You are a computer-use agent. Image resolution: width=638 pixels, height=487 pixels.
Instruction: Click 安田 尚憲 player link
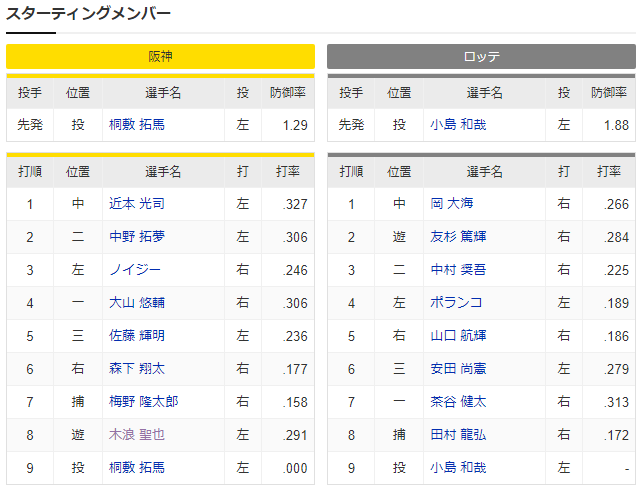[458, 369]
